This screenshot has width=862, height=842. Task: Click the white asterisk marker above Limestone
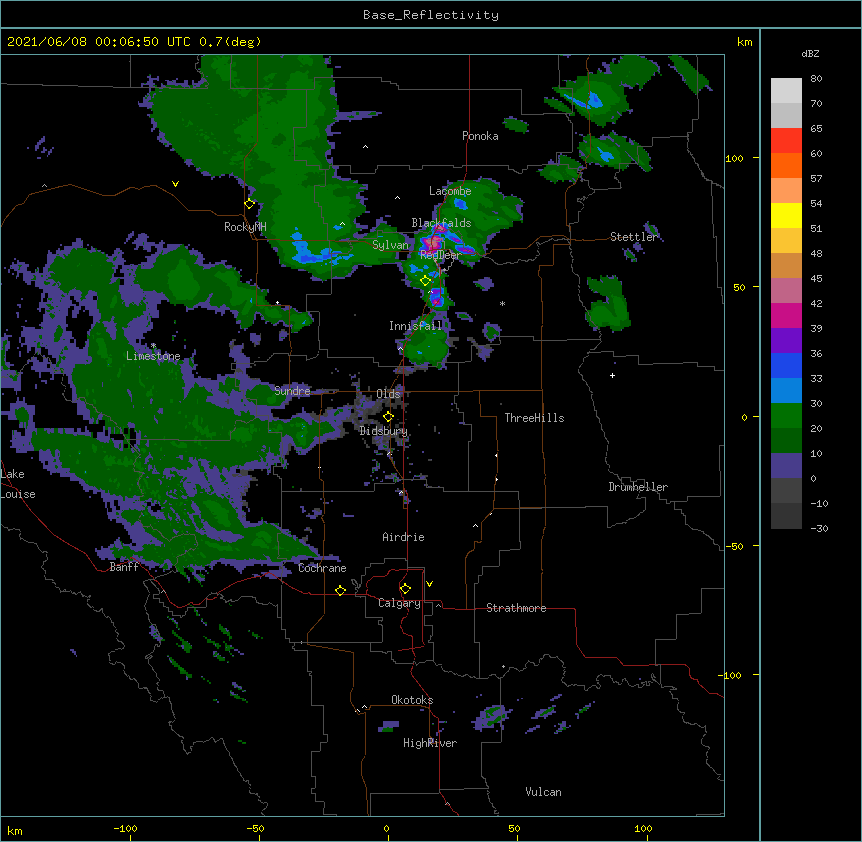click(153, 346)
